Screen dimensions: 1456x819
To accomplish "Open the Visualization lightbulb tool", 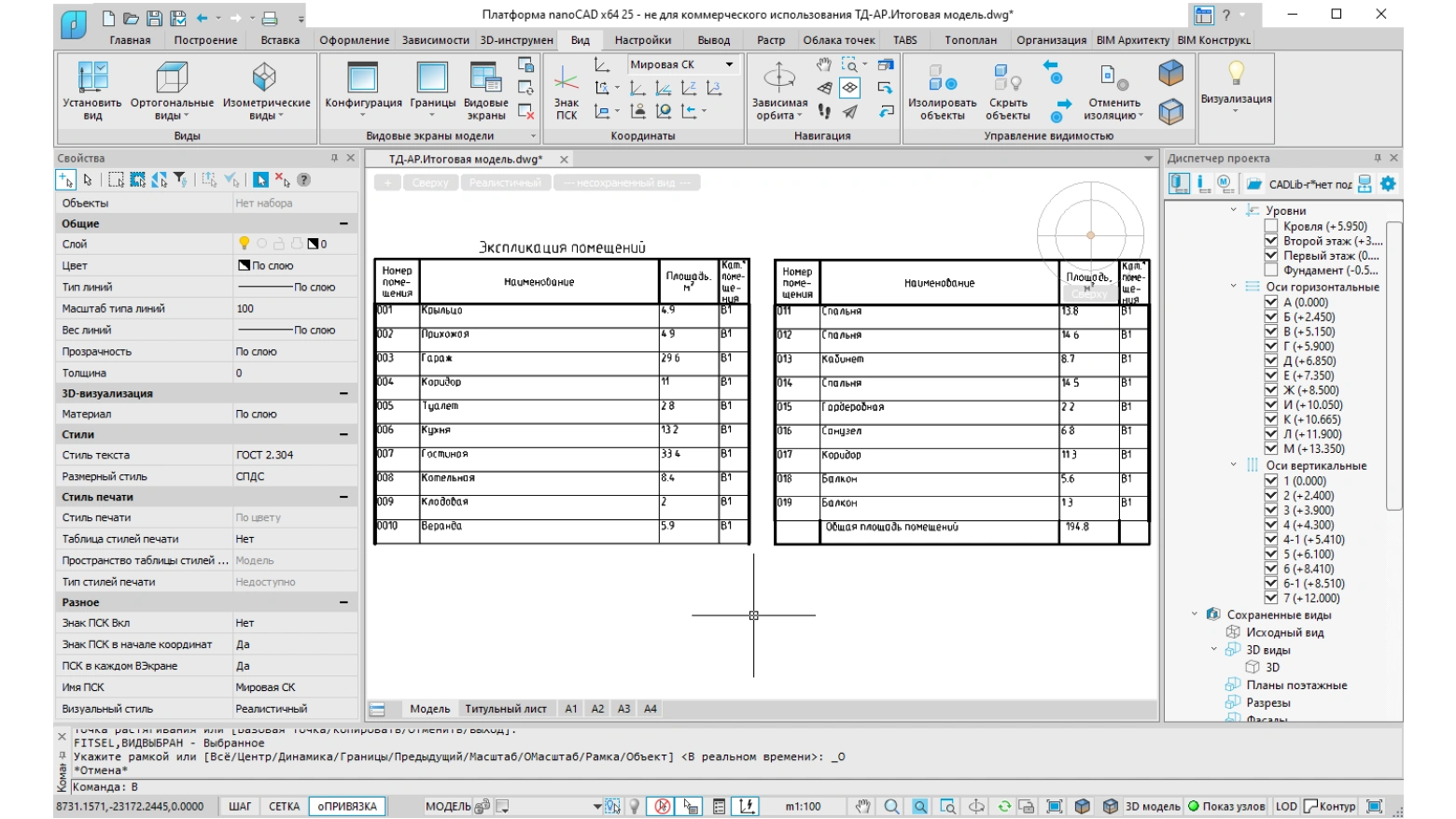I will point(1236,74).
